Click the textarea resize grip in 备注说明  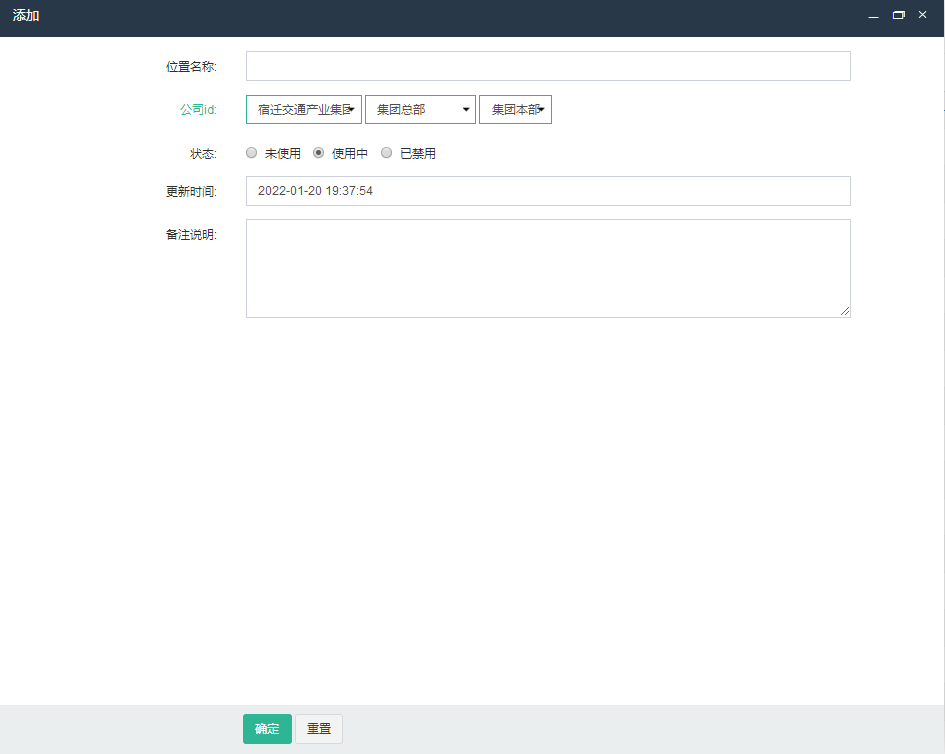coord(845,312)
